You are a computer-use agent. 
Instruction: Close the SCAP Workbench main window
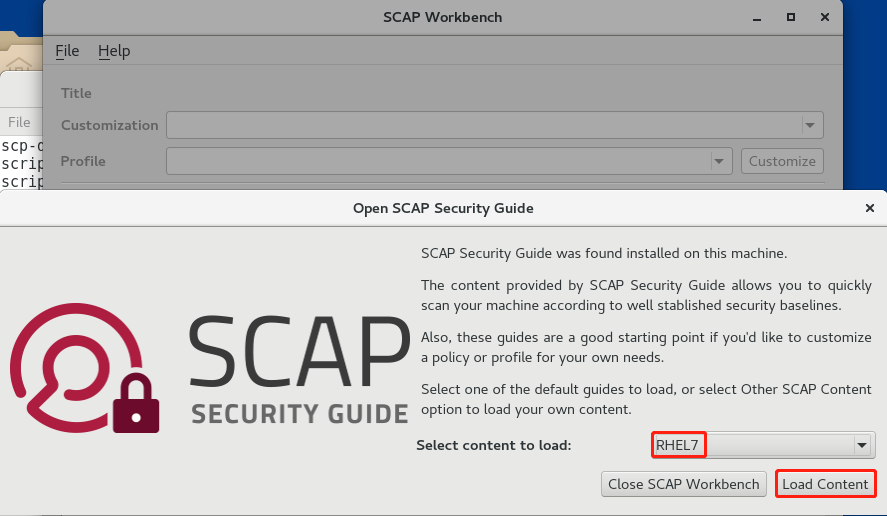point(822,17)
